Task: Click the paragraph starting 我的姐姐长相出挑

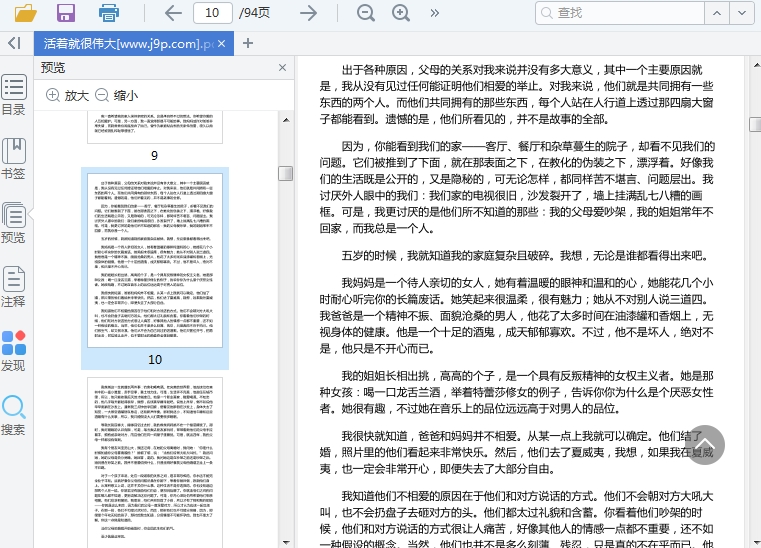Action: pos(516,392)
